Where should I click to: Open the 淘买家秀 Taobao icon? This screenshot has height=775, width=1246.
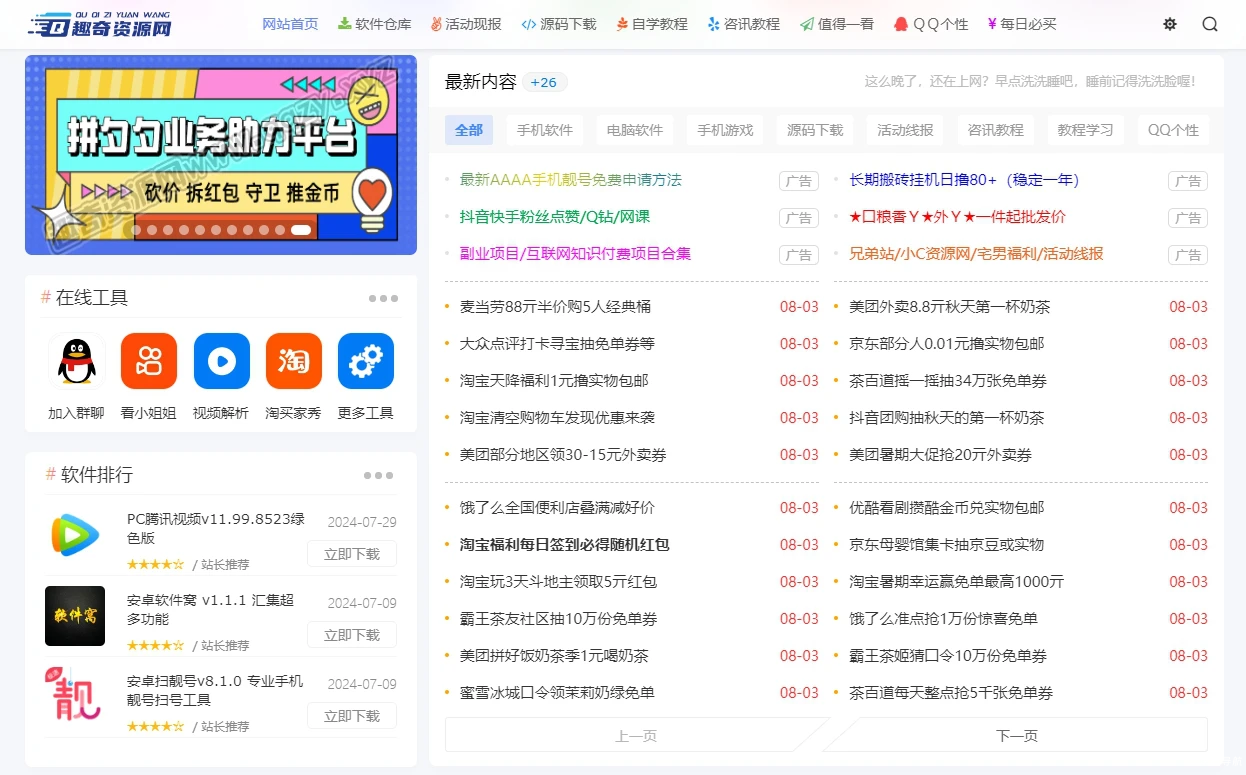(293, 361)
